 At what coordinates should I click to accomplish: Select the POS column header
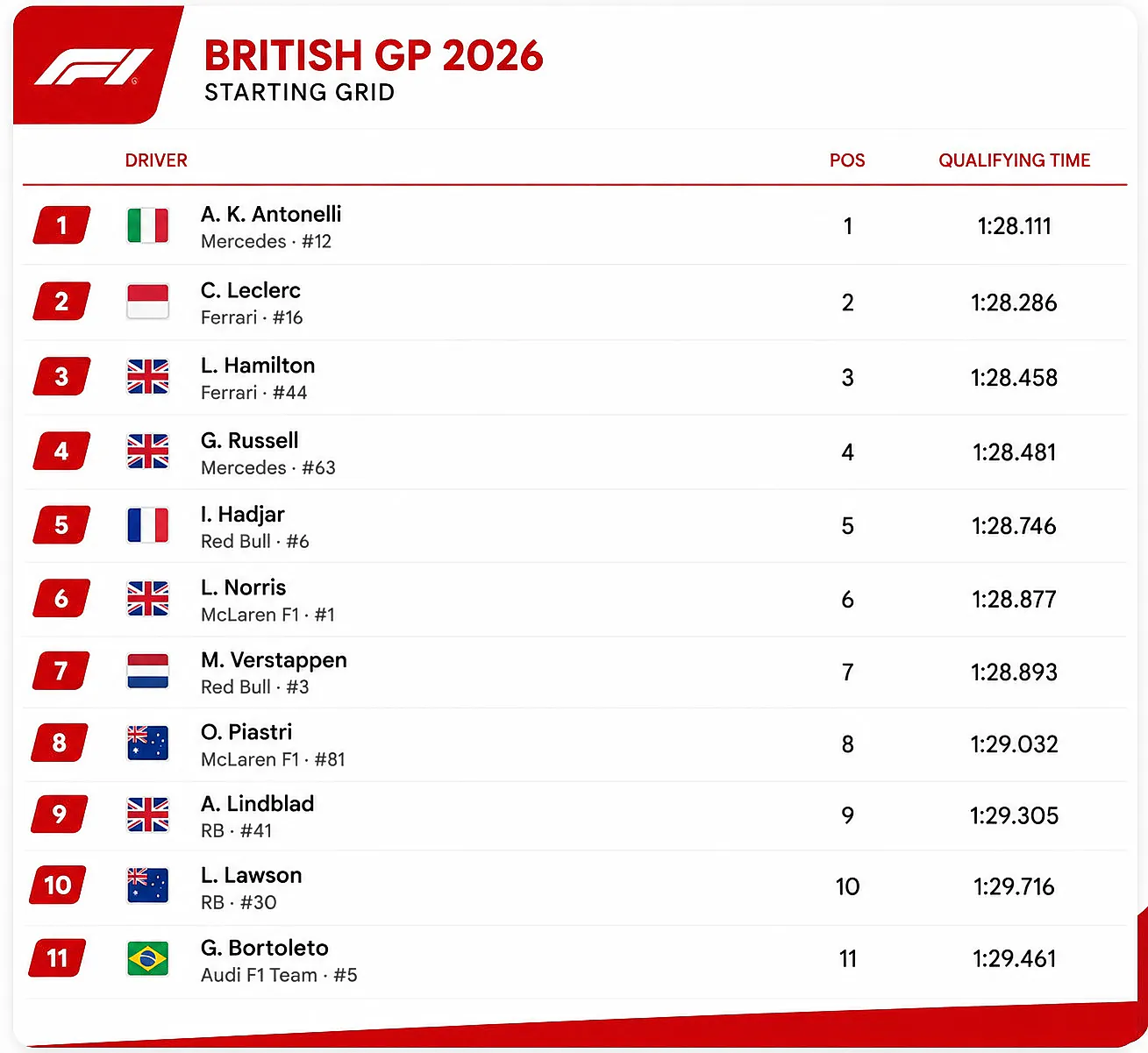[847, 160]
